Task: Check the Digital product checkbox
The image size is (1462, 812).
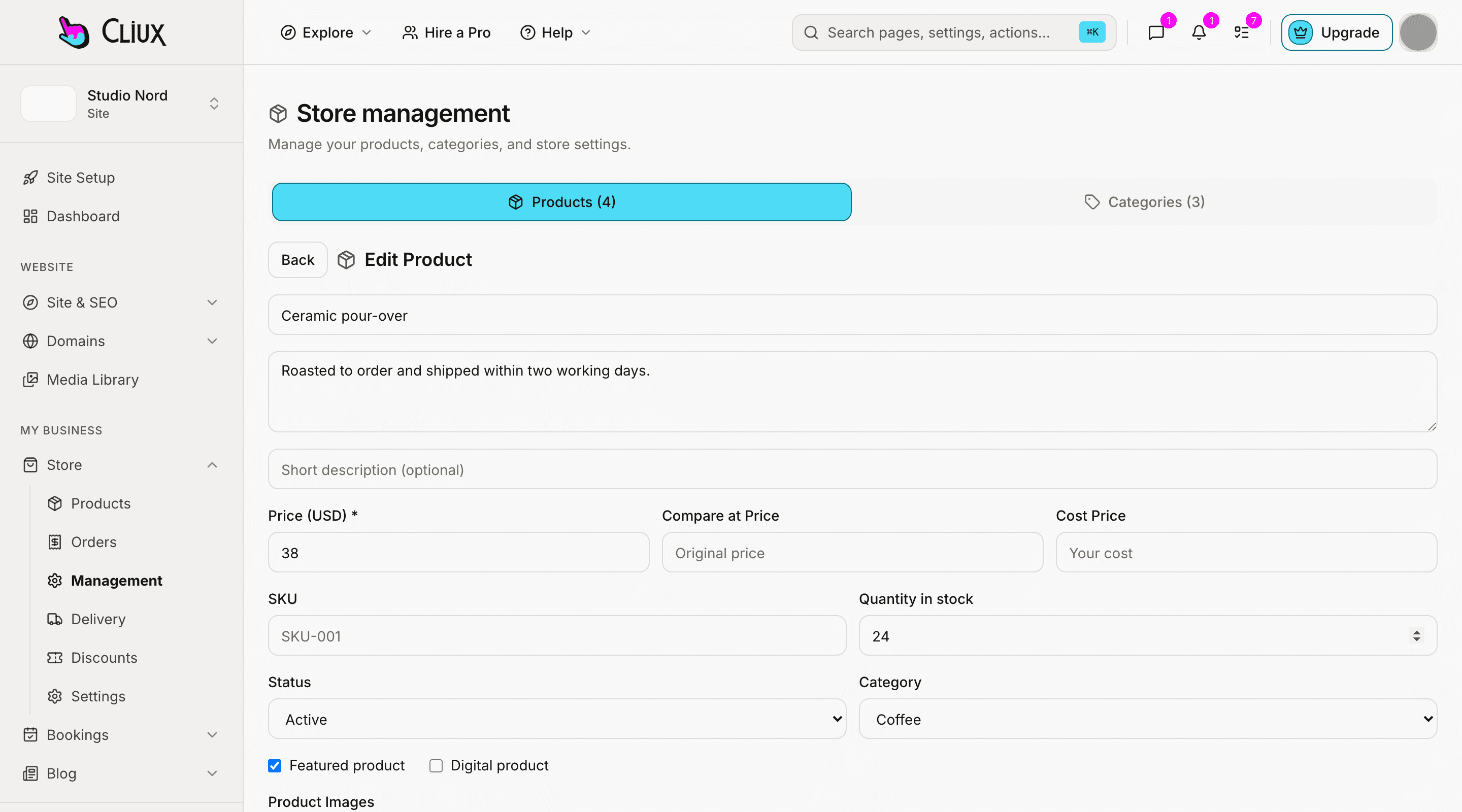Action: click(x=436, y=765)
